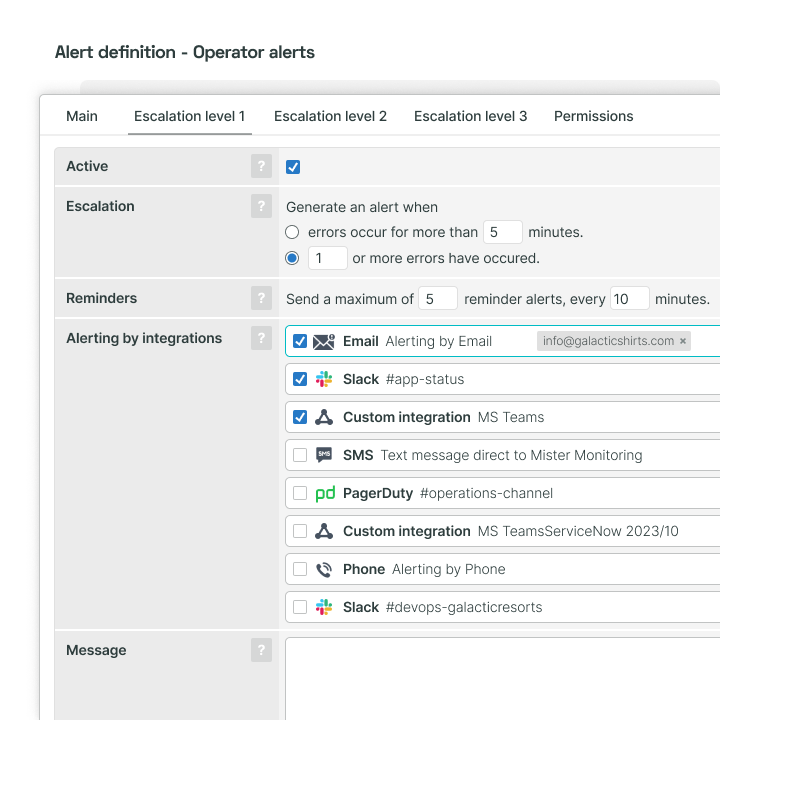Image resolution: width=800 pixels, height=800 pixels.
Task: Open help for the Escalation setting
Action: tap(261, 206)
